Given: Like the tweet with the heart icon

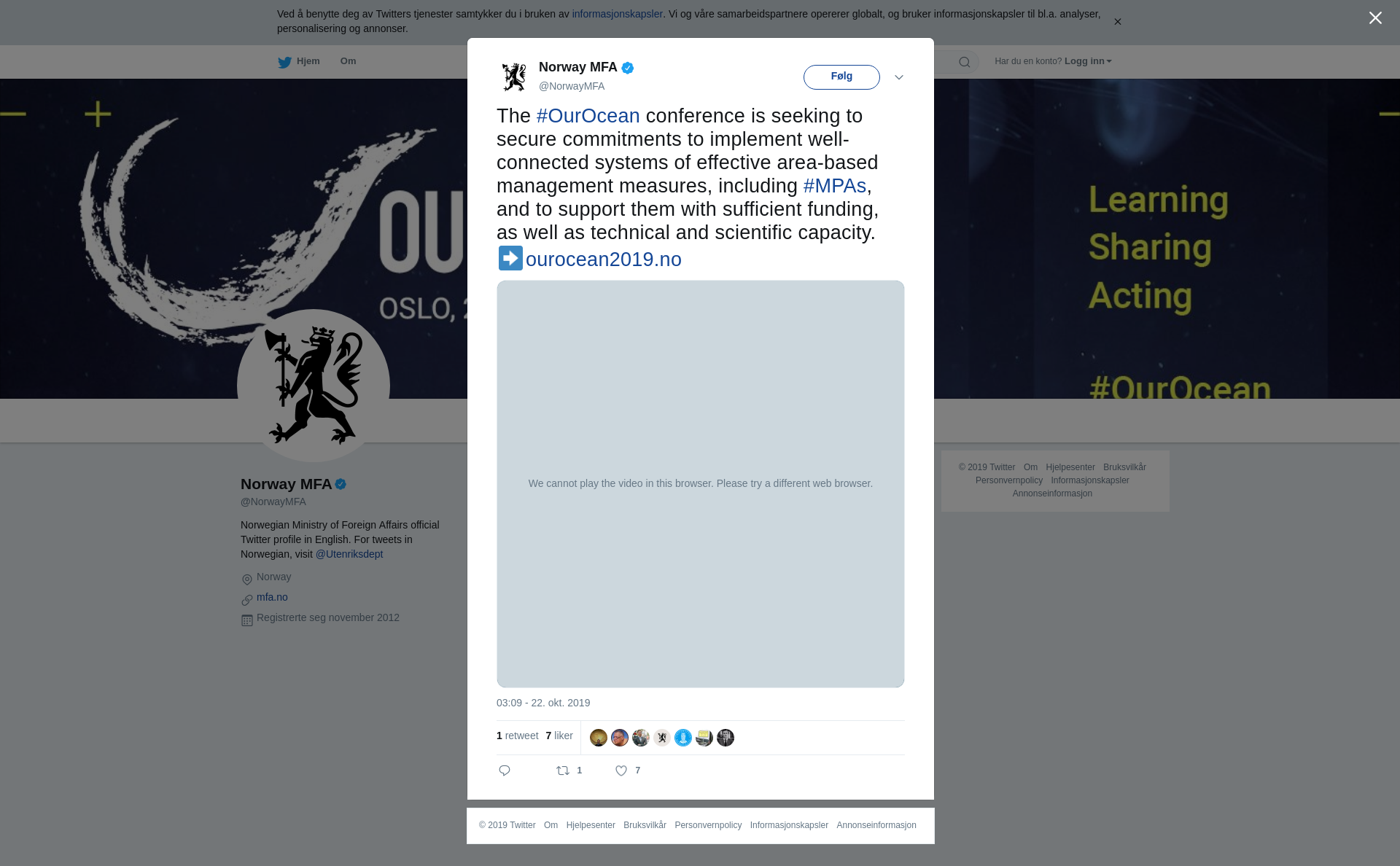Looking at the screenshot, I should coord(621,771).
